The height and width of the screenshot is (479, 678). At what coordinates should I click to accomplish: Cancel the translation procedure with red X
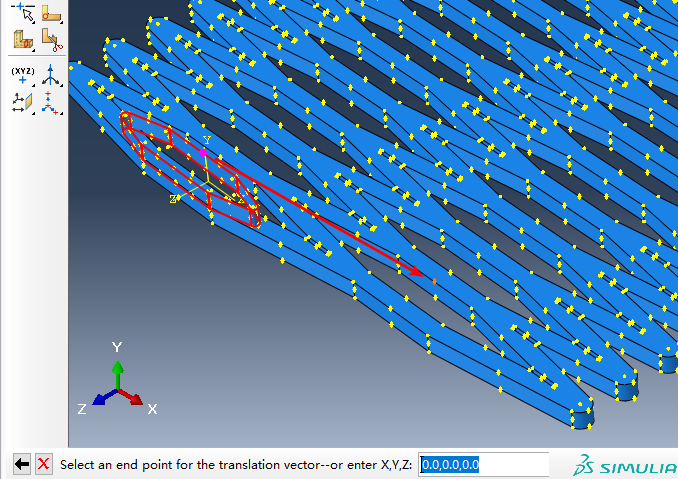click(x=44, y=464)
